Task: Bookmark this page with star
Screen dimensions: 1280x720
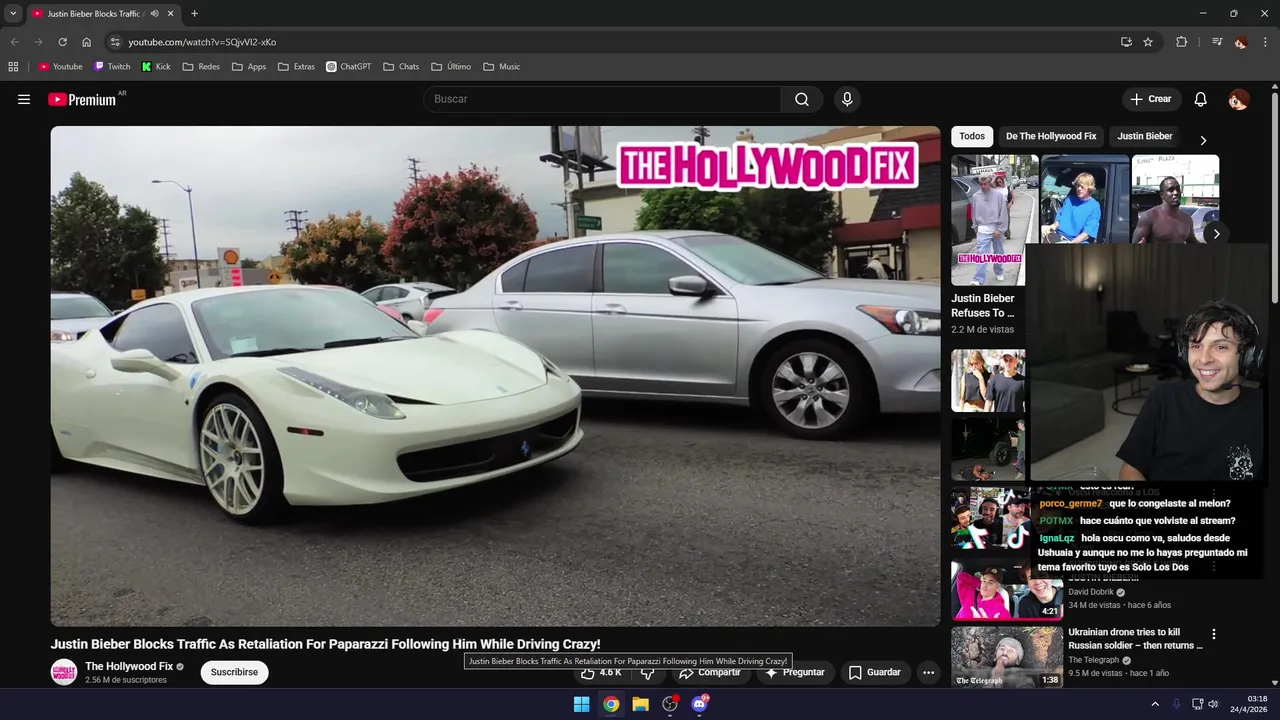Action: click(1148, 42)
